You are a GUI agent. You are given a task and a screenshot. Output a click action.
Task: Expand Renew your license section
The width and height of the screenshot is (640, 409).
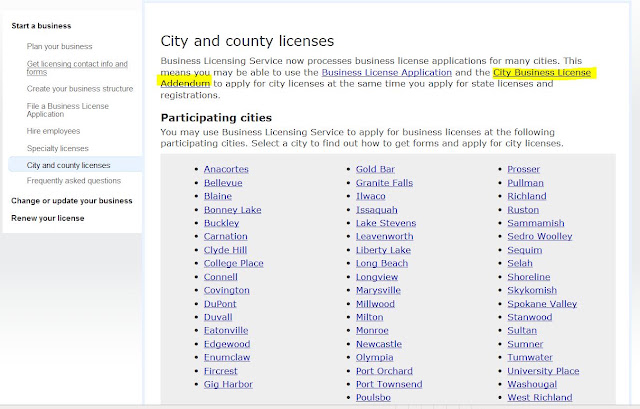click(48, 218)
